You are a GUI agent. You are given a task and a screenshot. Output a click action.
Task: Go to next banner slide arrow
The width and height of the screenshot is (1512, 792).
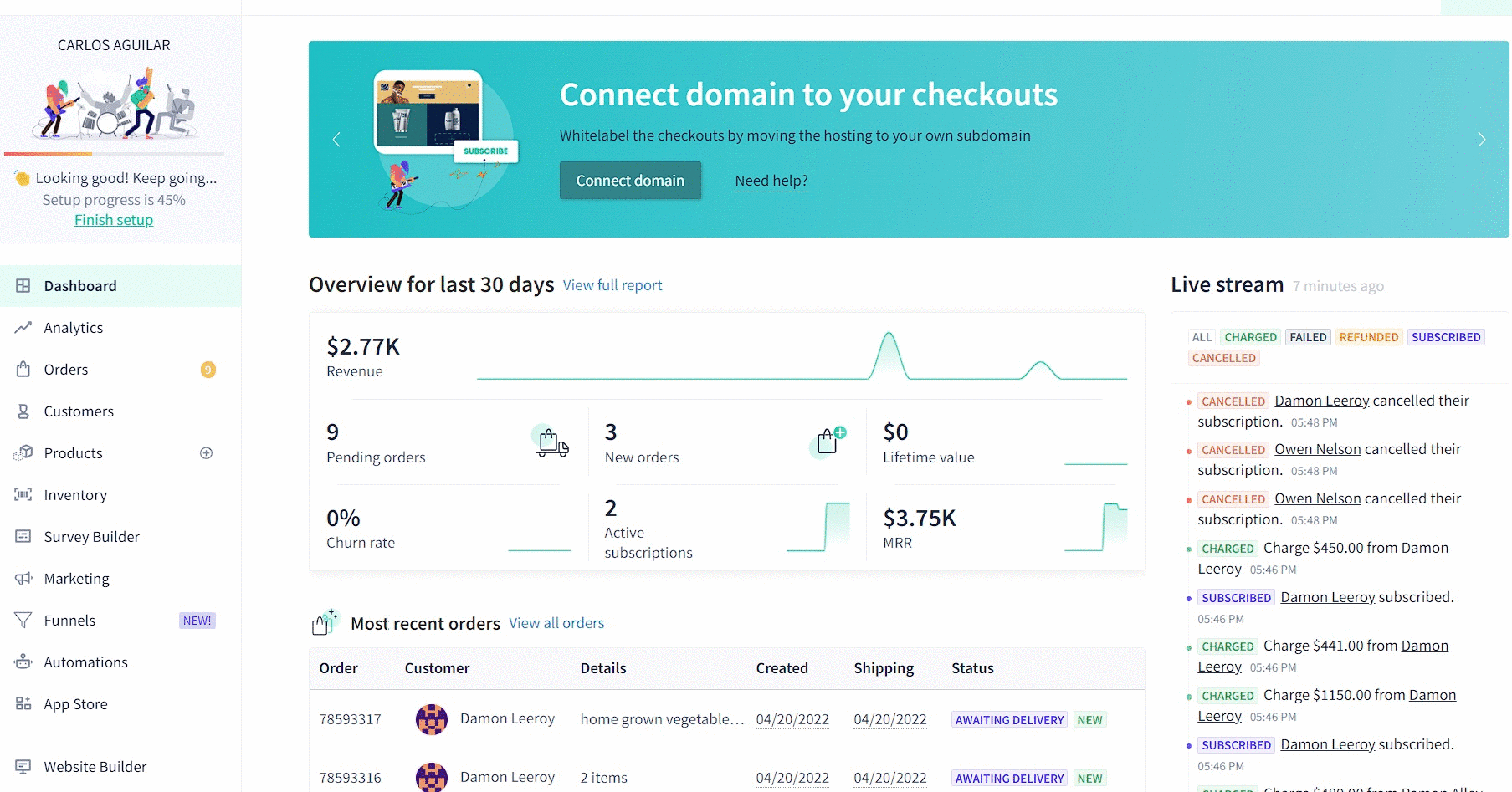(1482, 140)
